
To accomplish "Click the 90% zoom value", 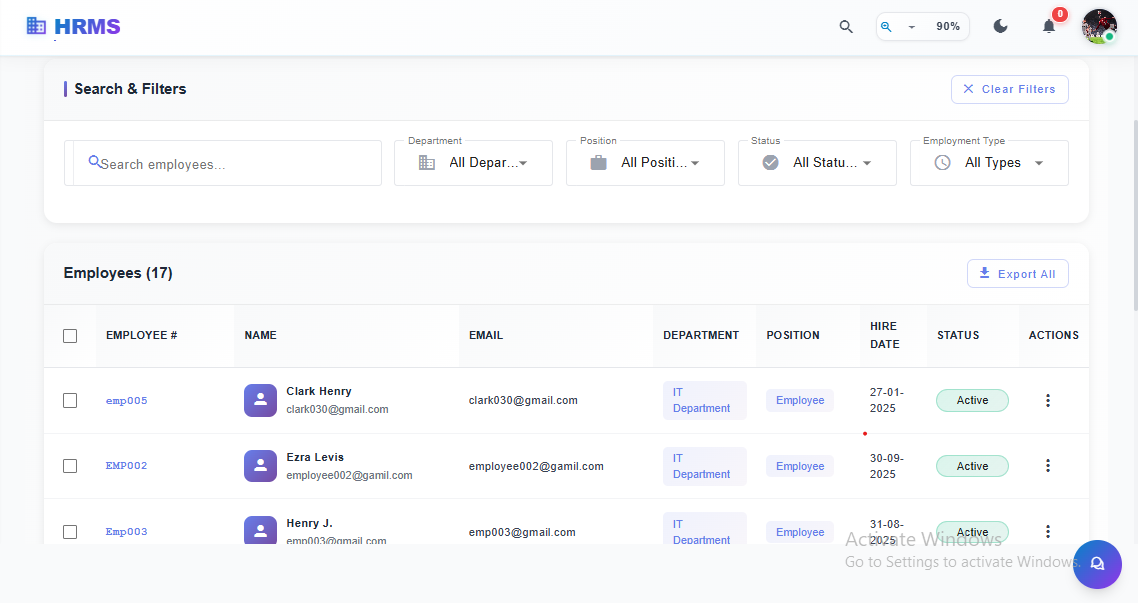I will point(948,26).
